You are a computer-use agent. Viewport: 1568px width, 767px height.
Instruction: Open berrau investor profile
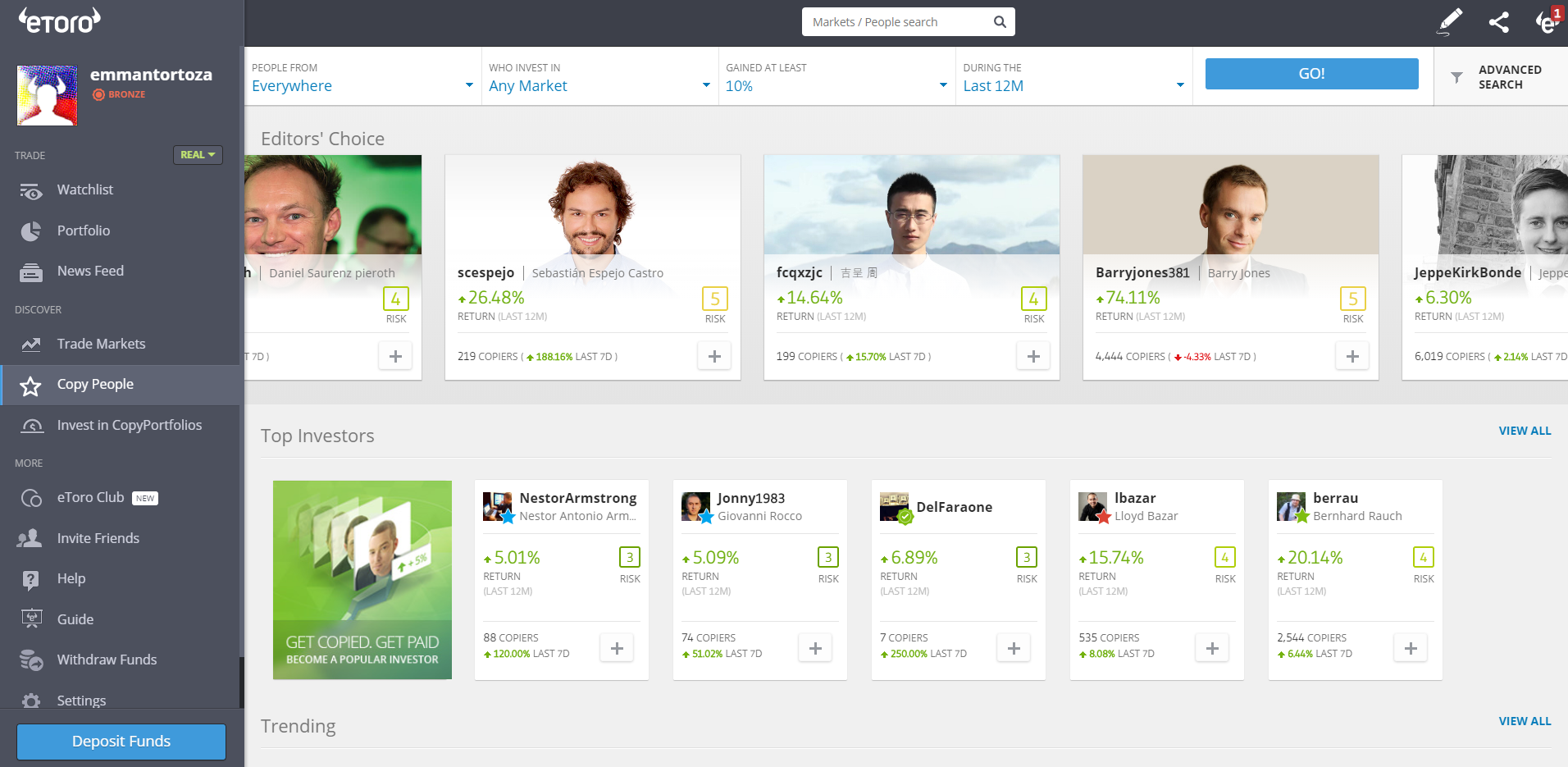coord(1335,498)
